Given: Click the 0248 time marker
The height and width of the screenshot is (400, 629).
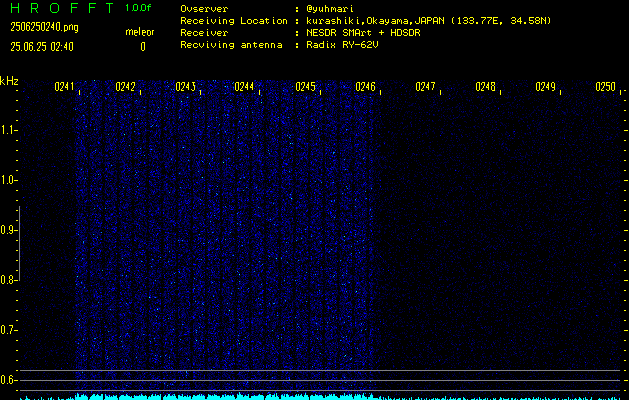Looking at the screenshot, I should click(485, 87).
